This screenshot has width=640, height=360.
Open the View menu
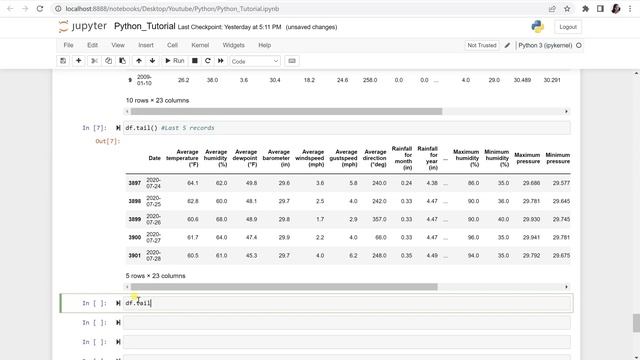(118, 45)
